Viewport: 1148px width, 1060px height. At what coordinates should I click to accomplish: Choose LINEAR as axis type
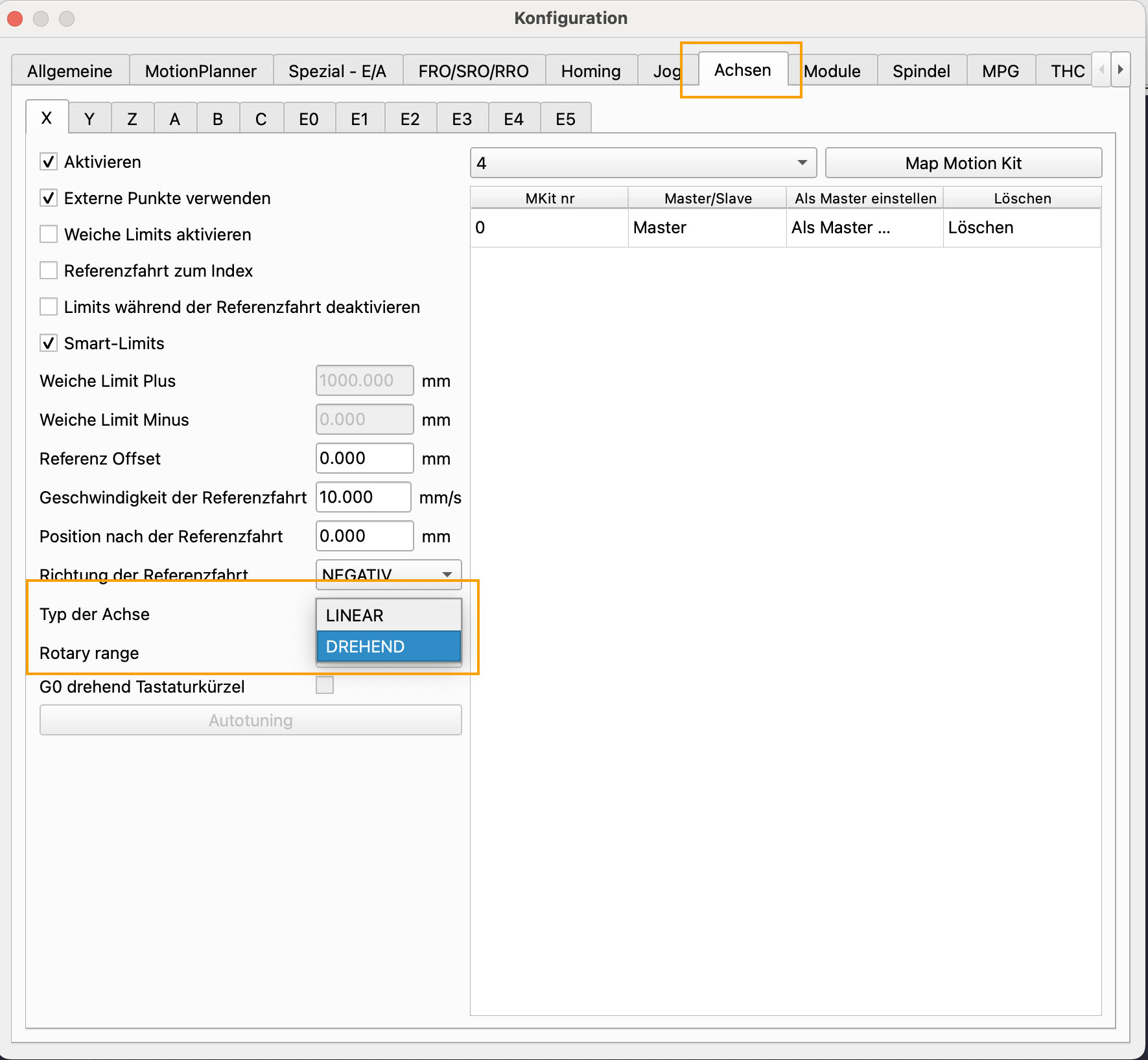point(388,616)
